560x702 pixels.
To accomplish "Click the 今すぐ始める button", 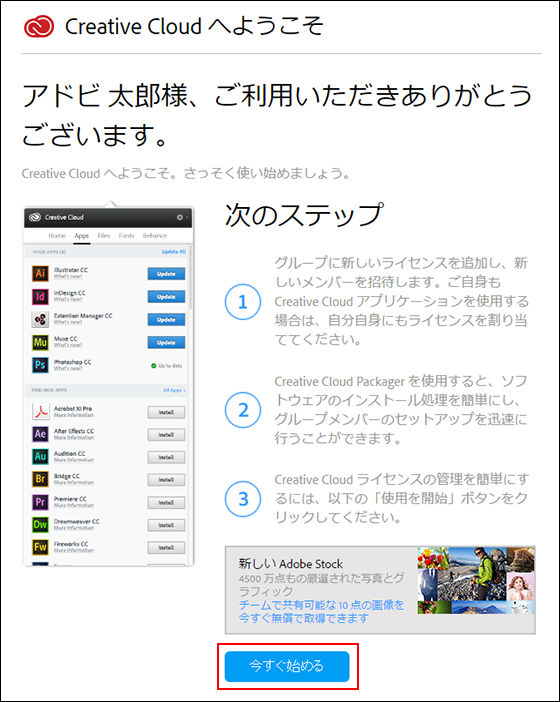I will [x=287, y=666].
